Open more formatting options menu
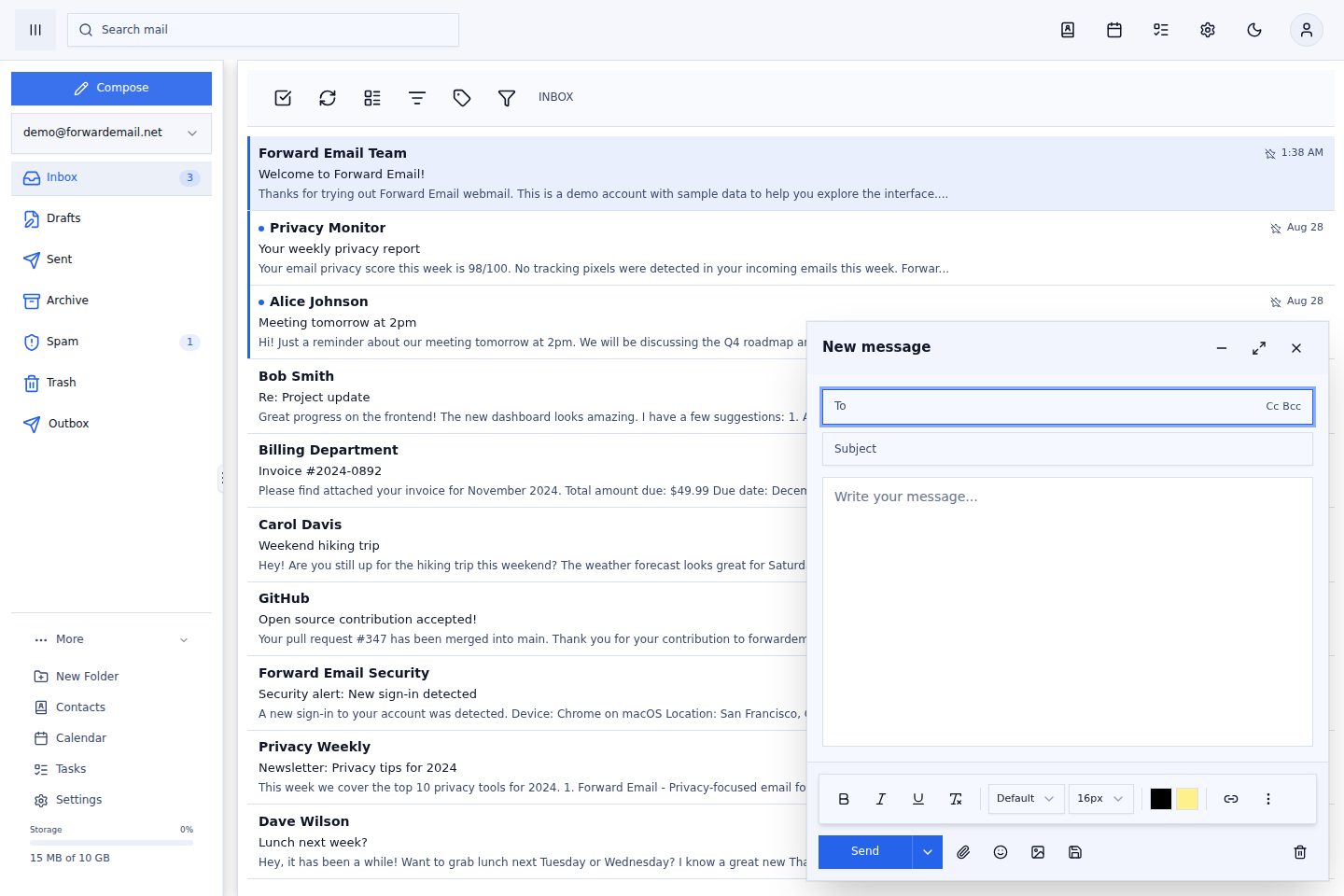 [1268, 799]
